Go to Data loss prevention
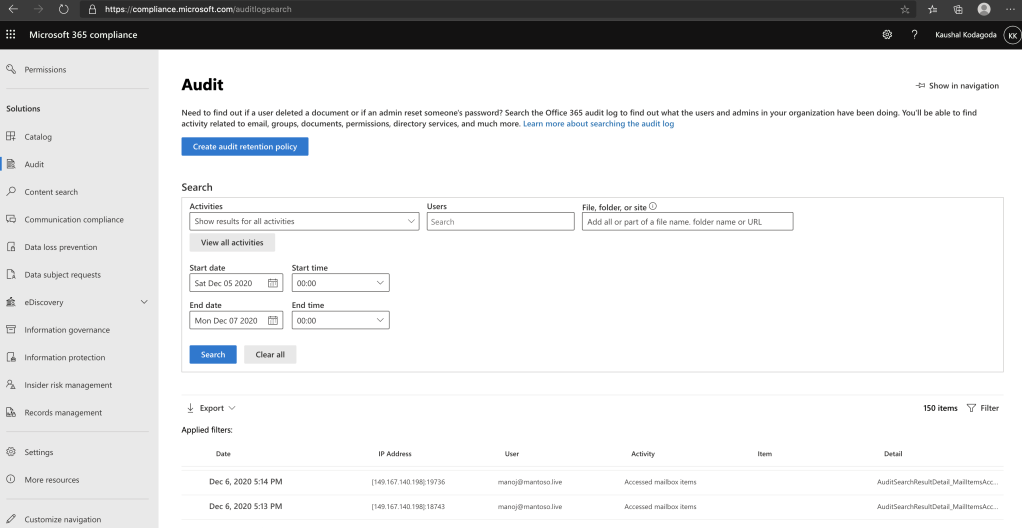Image resolution: width=1022 pixels, height=528 pixels. (x=61, y=247)
